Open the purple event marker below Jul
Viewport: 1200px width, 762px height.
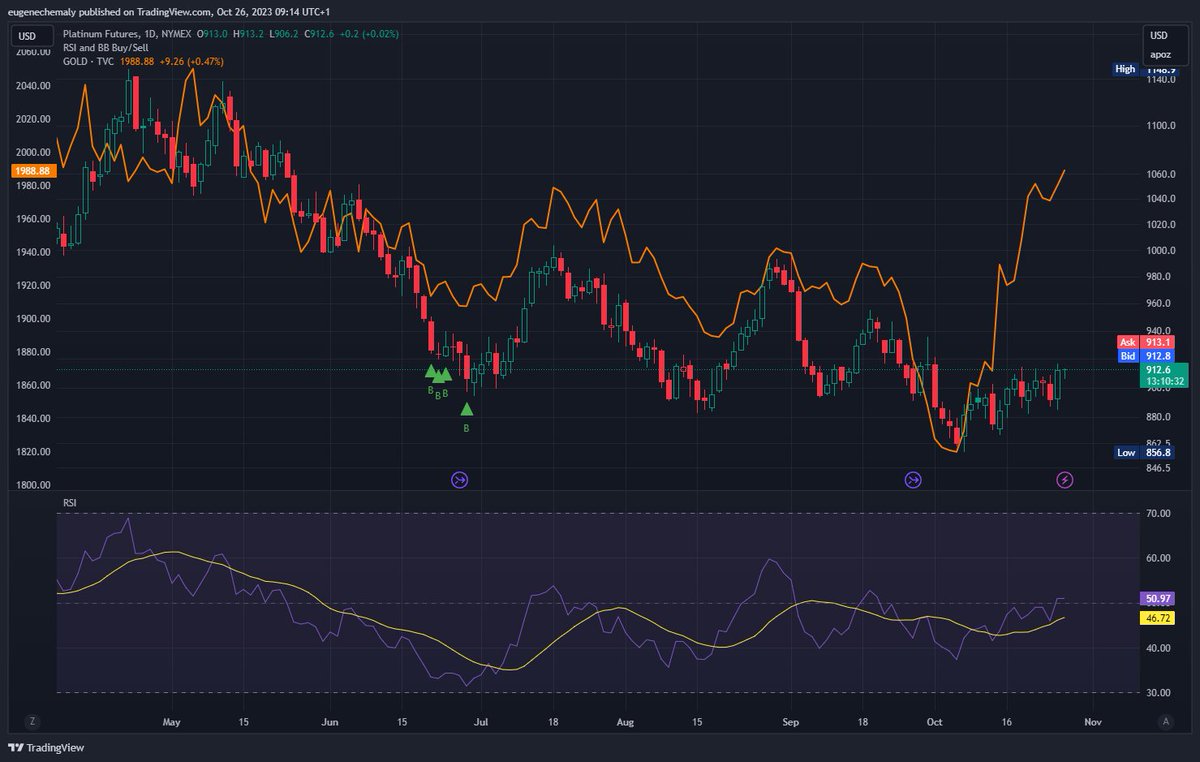460,480
